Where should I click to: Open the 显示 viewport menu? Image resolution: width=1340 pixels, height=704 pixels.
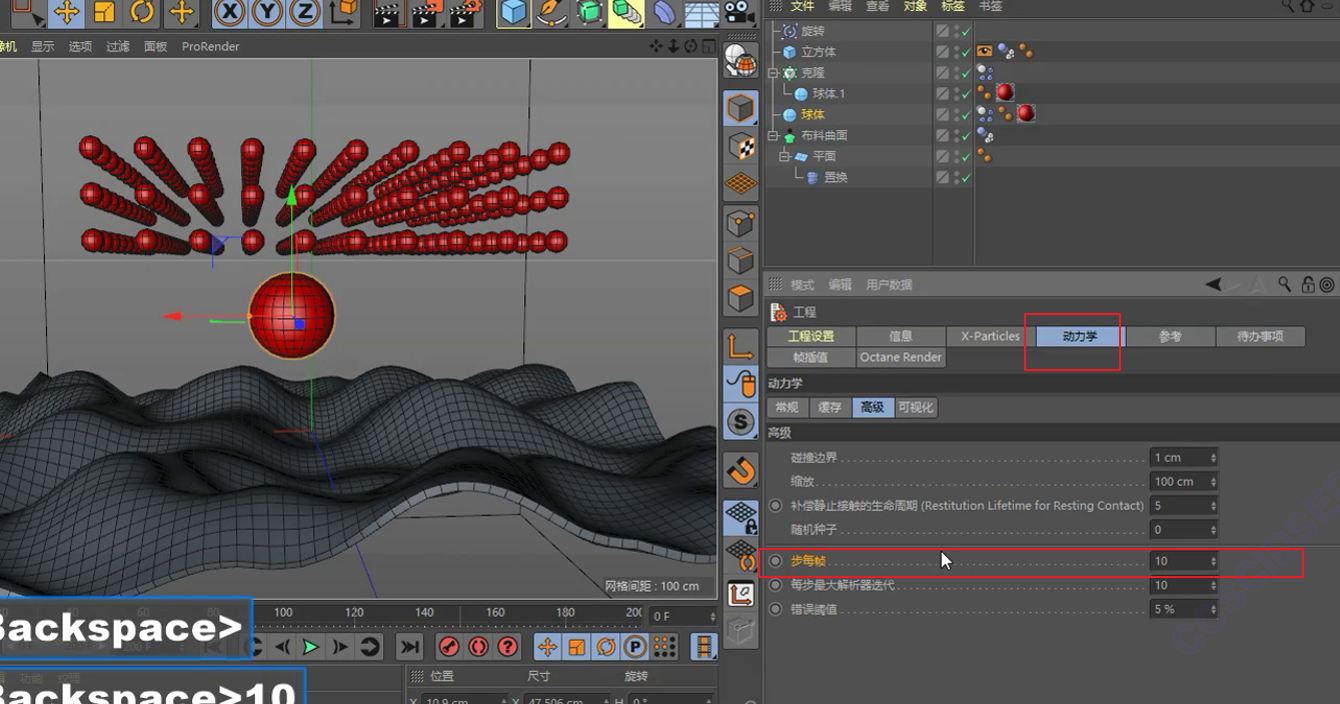(x=43, y=46)
